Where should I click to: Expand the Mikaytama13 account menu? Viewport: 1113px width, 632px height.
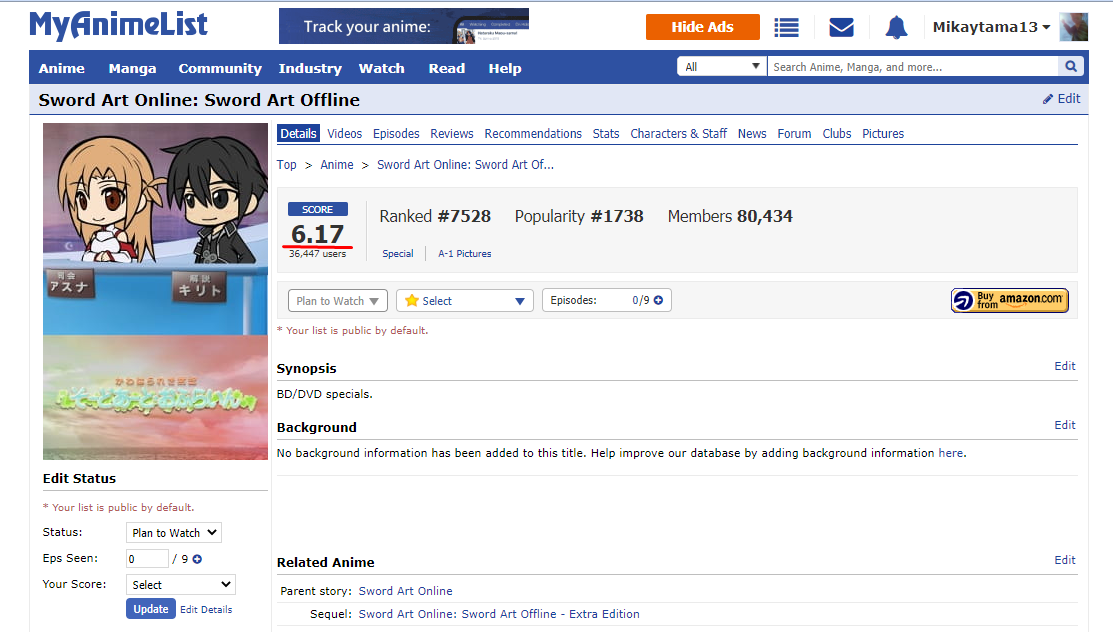click(x=991, y=27)
